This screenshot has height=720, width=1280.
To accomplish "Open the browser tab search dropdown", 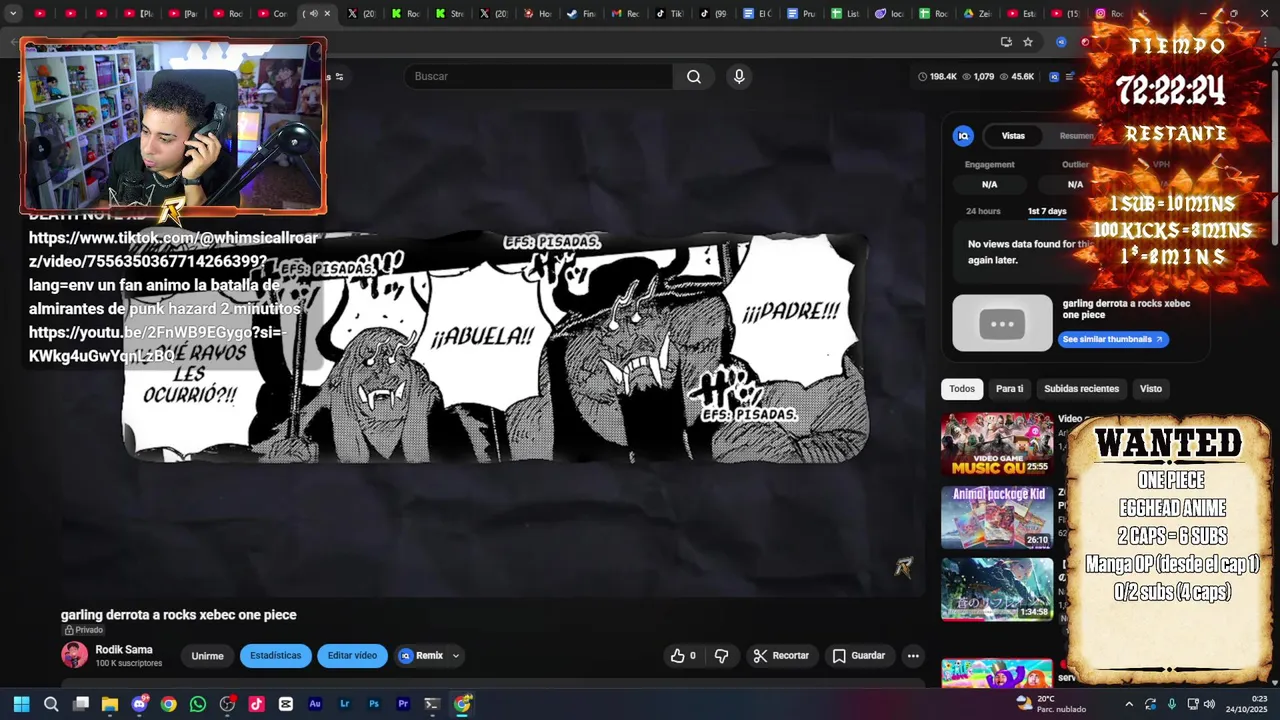I will (13, 14).
